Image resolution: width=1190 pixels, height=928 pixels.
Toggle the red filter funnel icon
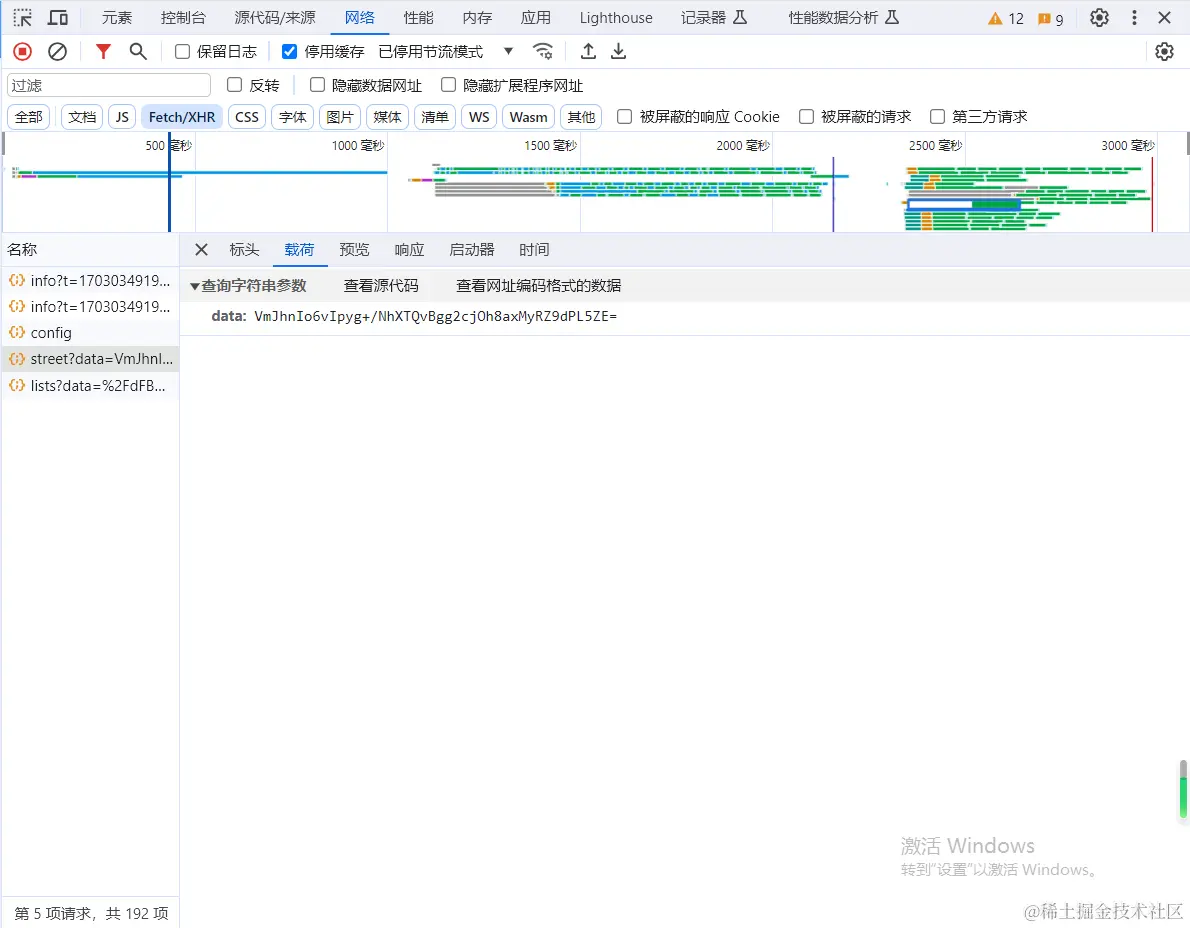pos(103,52)
